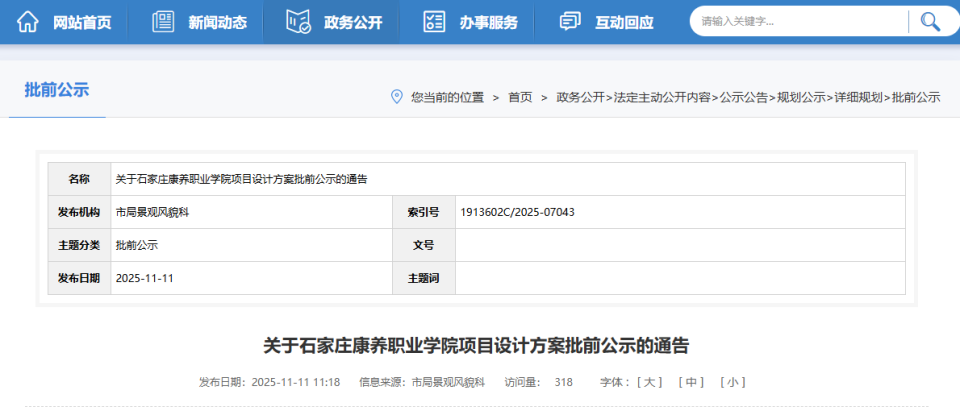This screenshot has height=407, width=960.
Task: Open 政务公开 menu item
Action: click(x=353, y=23)
